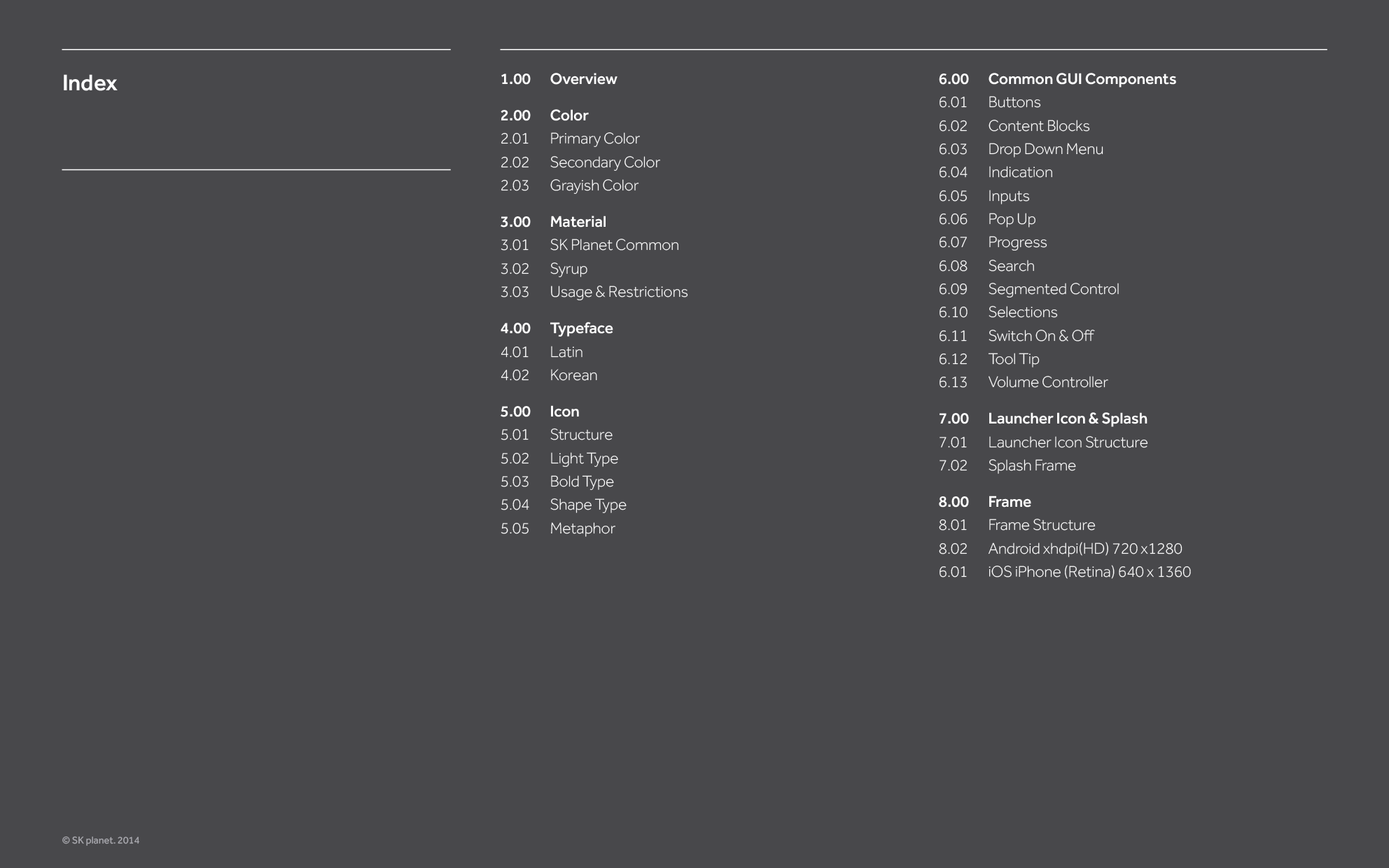Open the Metaphor entry

(x=582, y=528)
